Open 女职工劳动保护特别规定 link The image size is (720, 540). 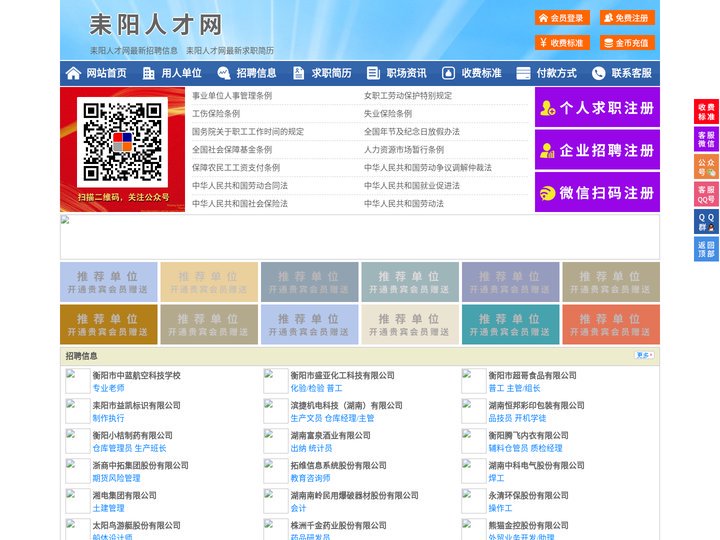click(x=408, y=96)
